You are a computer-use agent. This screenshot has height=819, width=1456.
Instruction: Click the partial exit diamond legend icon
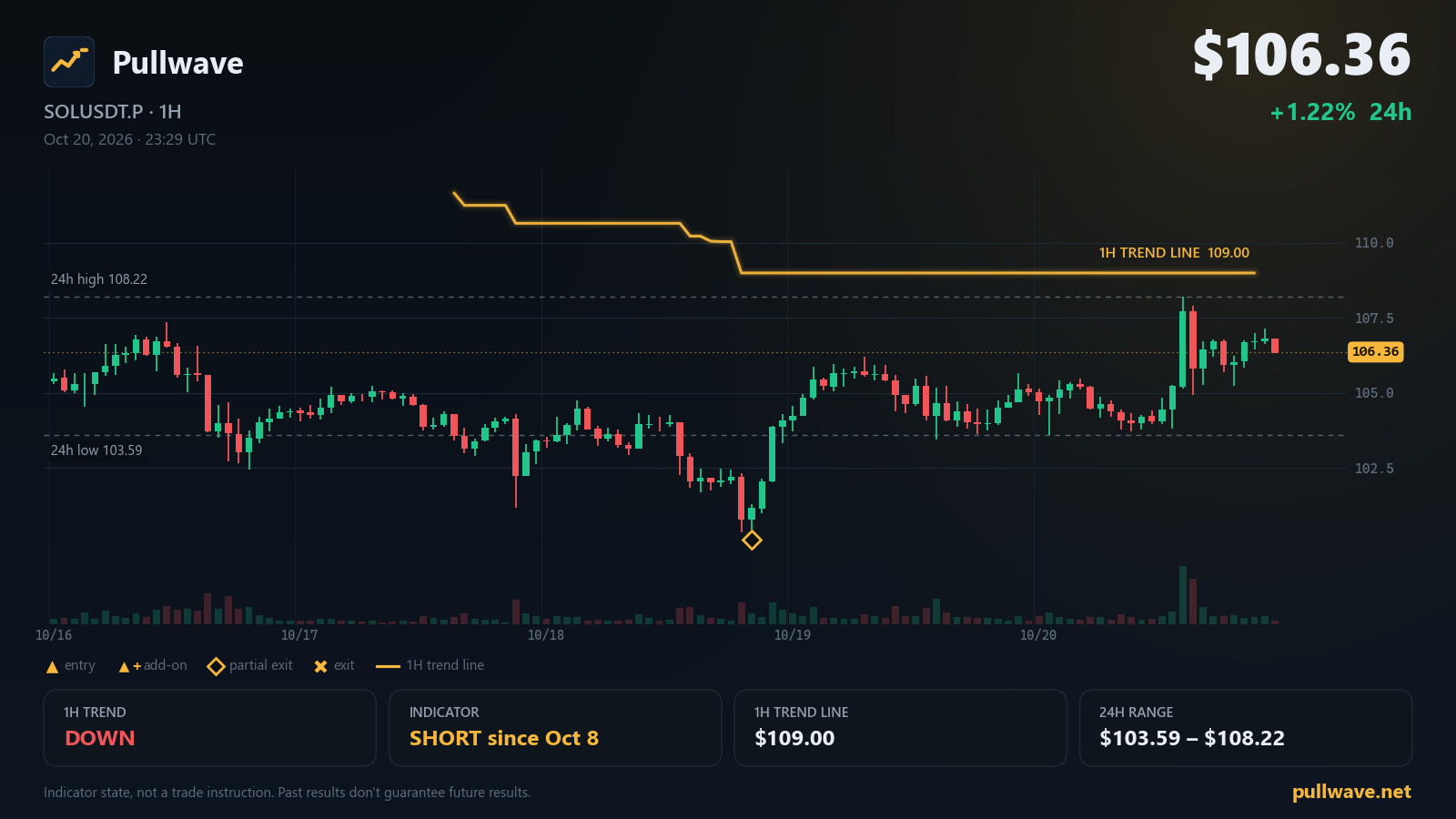pyautogui.click(x=216, y=667)
